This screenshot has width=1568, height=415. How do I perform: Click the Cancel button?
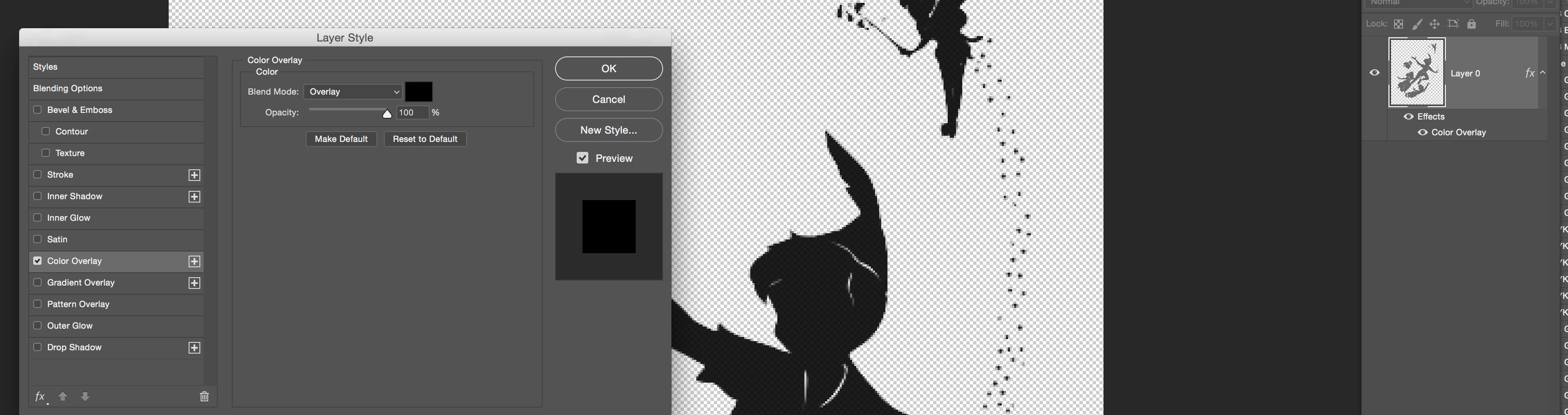pyautogui.click(x=609, y=100)
